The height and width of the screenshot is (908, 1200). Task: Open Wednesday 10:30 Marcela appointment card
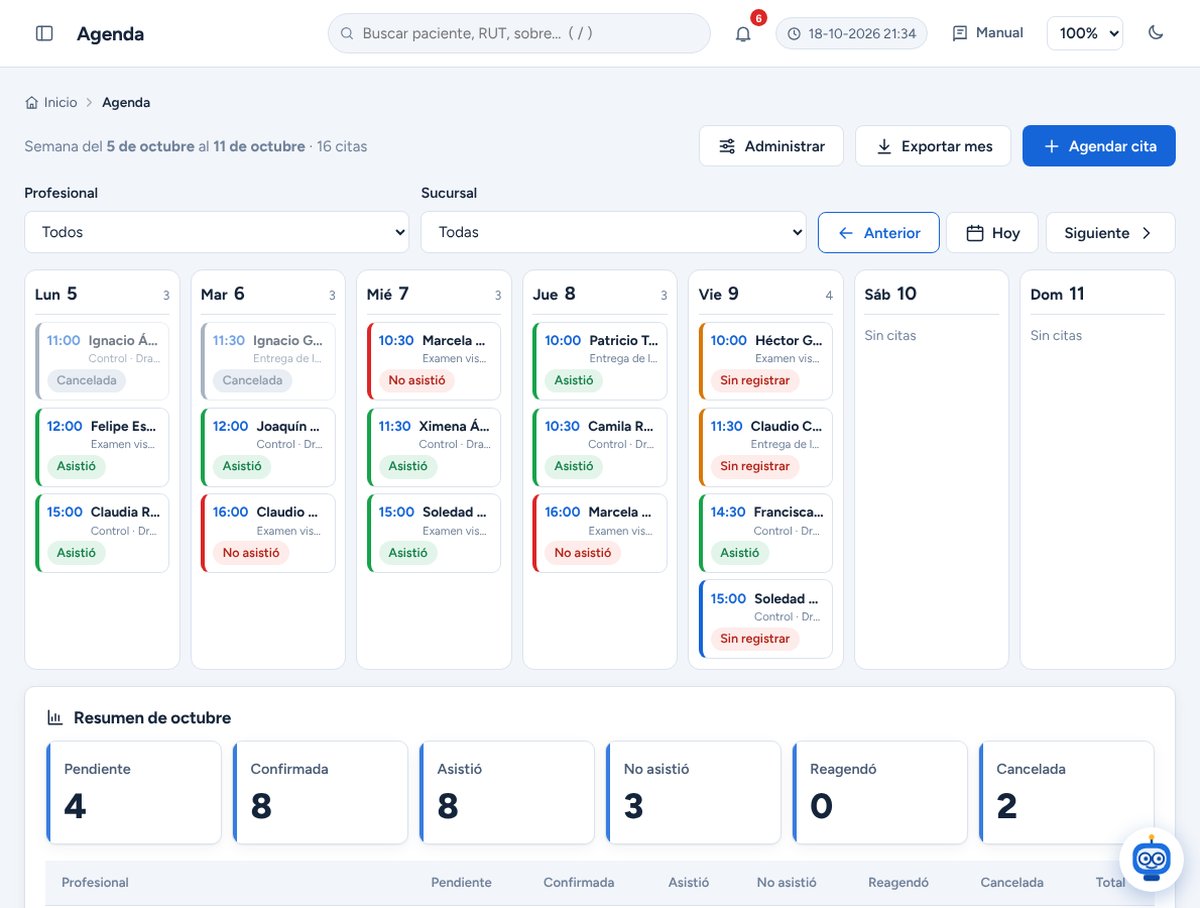coord(434,361)
